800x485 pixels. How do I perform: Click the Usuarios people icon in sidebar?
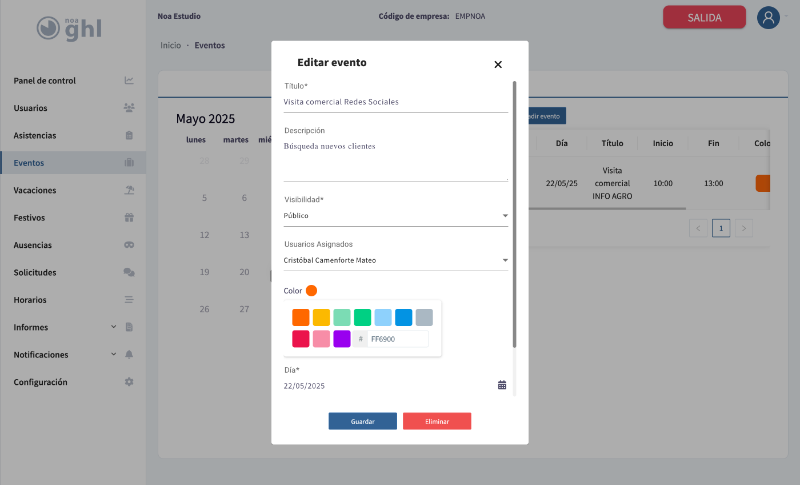tap(129, 108)
